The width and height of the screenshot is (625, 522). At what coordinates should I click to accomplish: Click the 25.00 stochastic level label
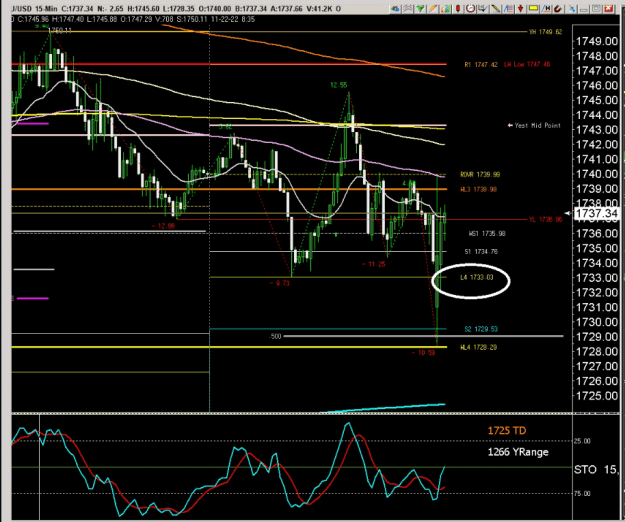(582, 441)
